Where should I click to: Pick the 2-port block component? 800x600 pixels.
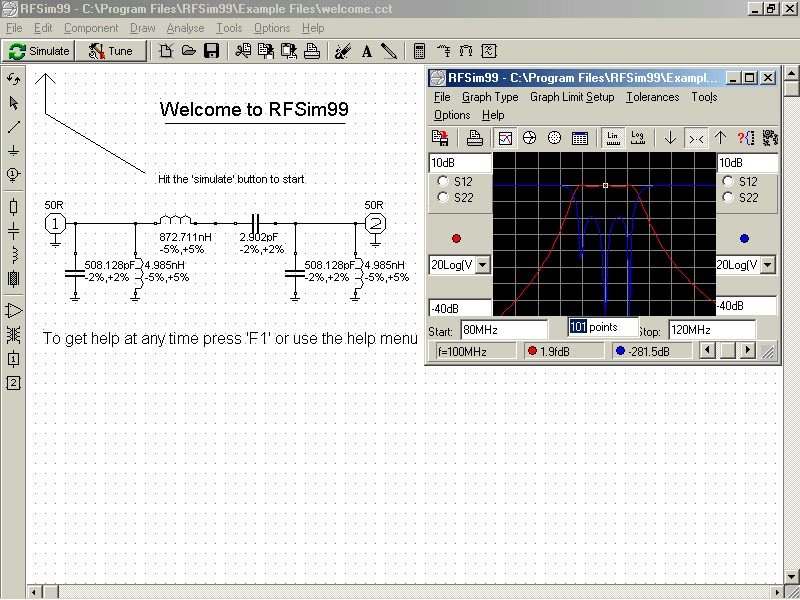pyautogui.click(x=14, y=383)
